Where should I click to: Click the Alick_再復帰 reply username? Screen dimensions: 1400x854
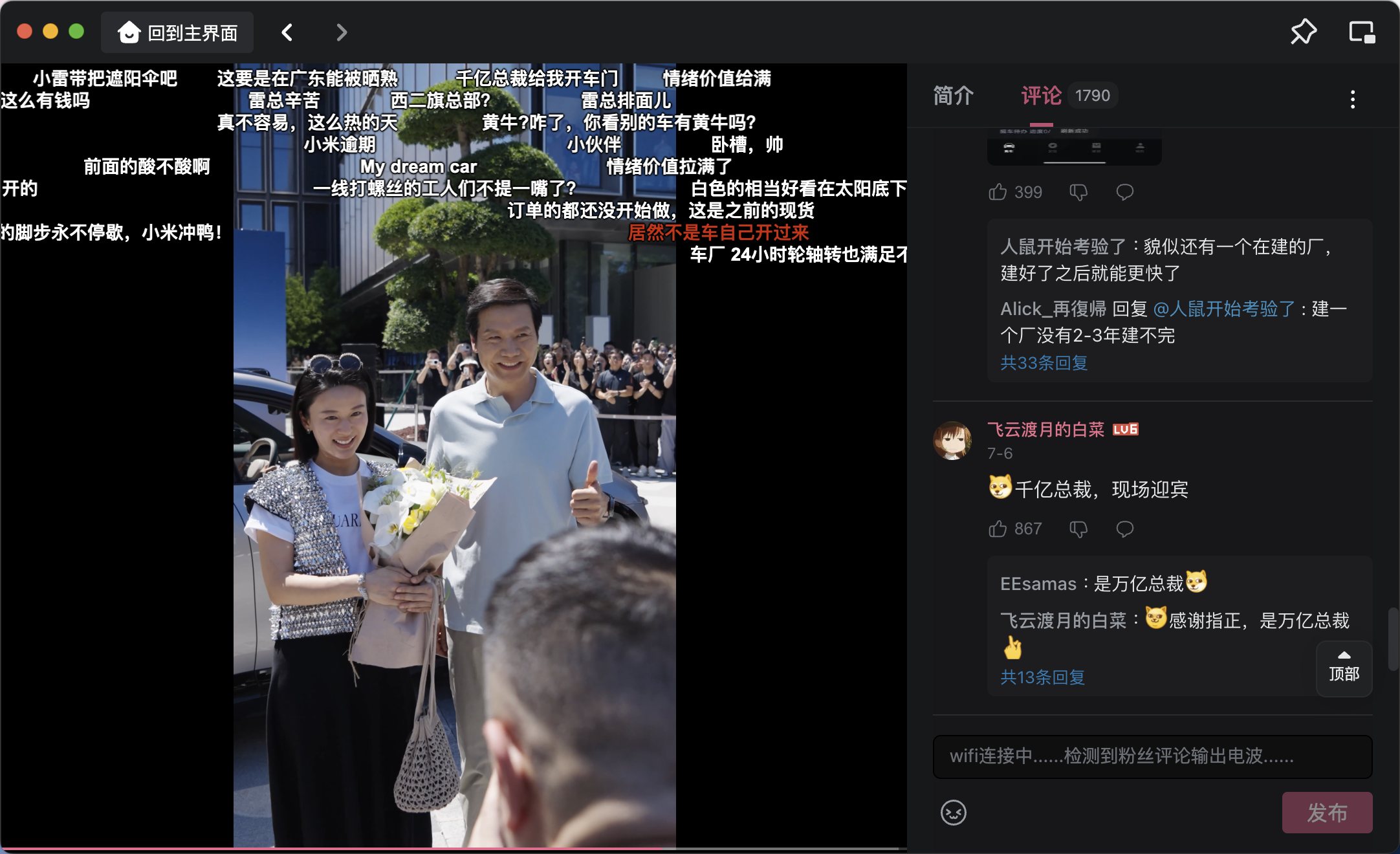[1053, 309]
